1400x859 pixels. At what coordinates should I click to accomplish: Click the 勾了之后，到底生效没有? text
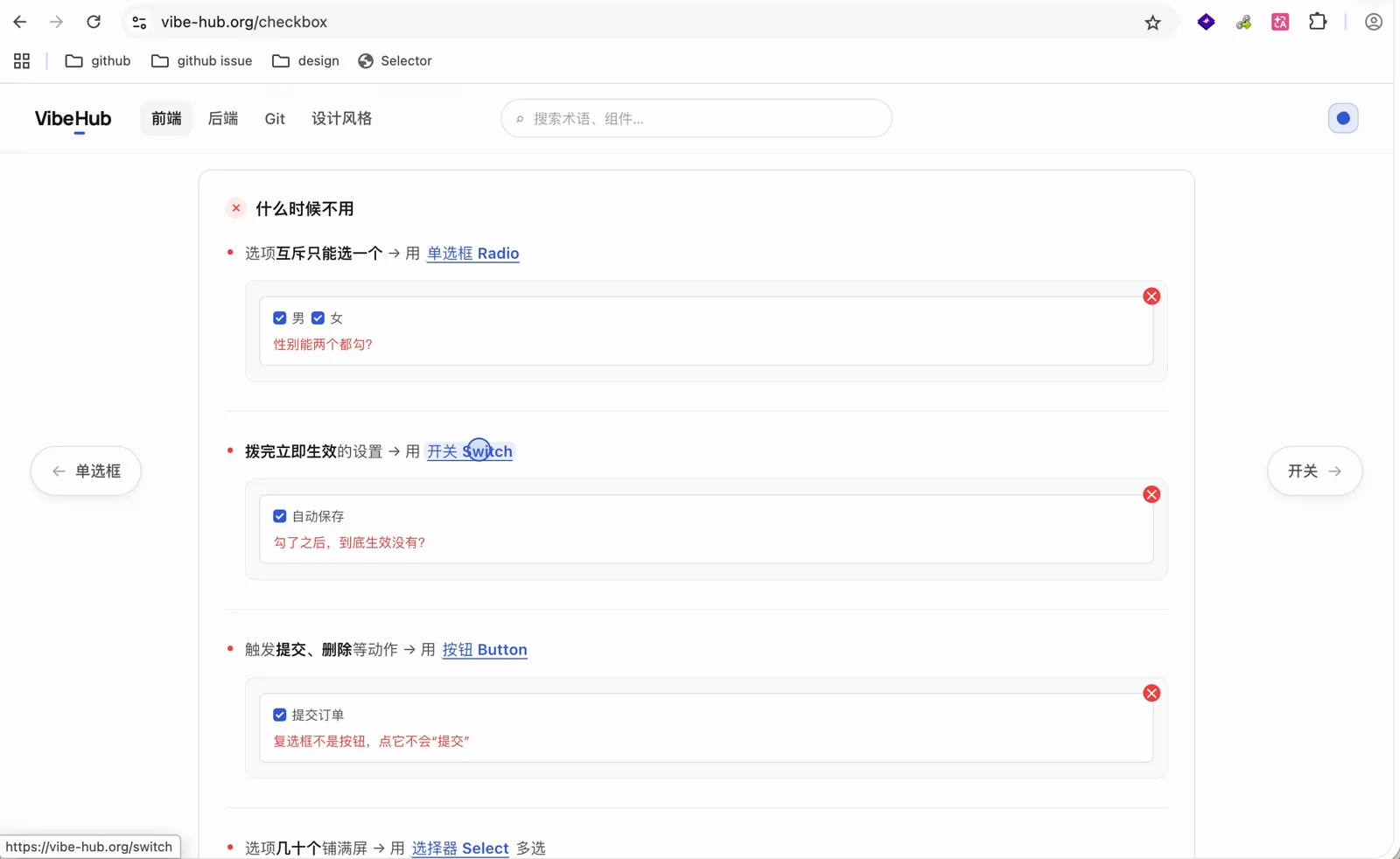[349, 542]
